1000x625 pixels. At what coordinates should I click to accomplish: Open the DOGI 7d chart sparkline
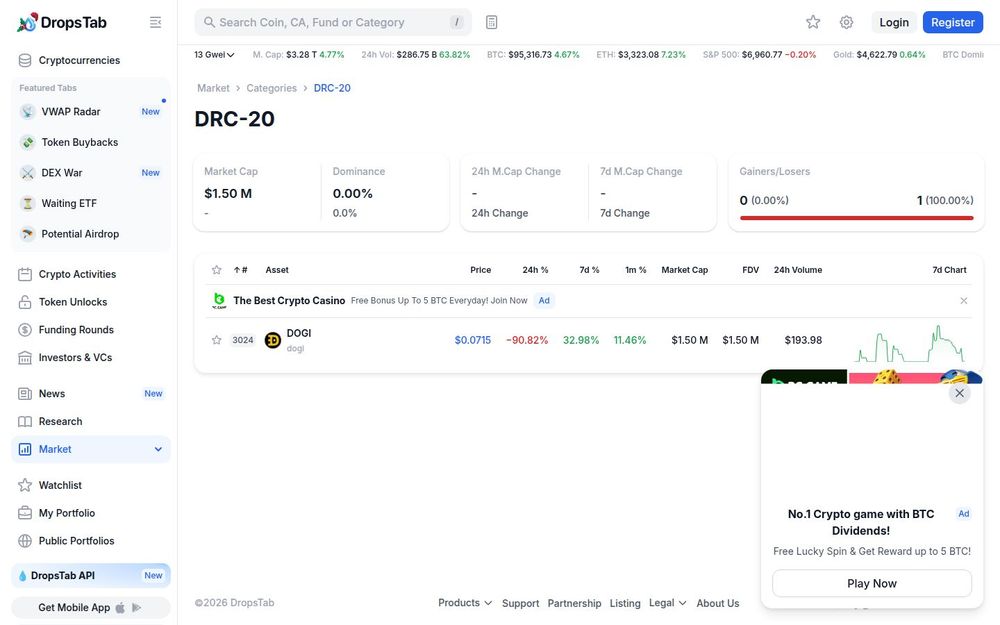point(910,344)
